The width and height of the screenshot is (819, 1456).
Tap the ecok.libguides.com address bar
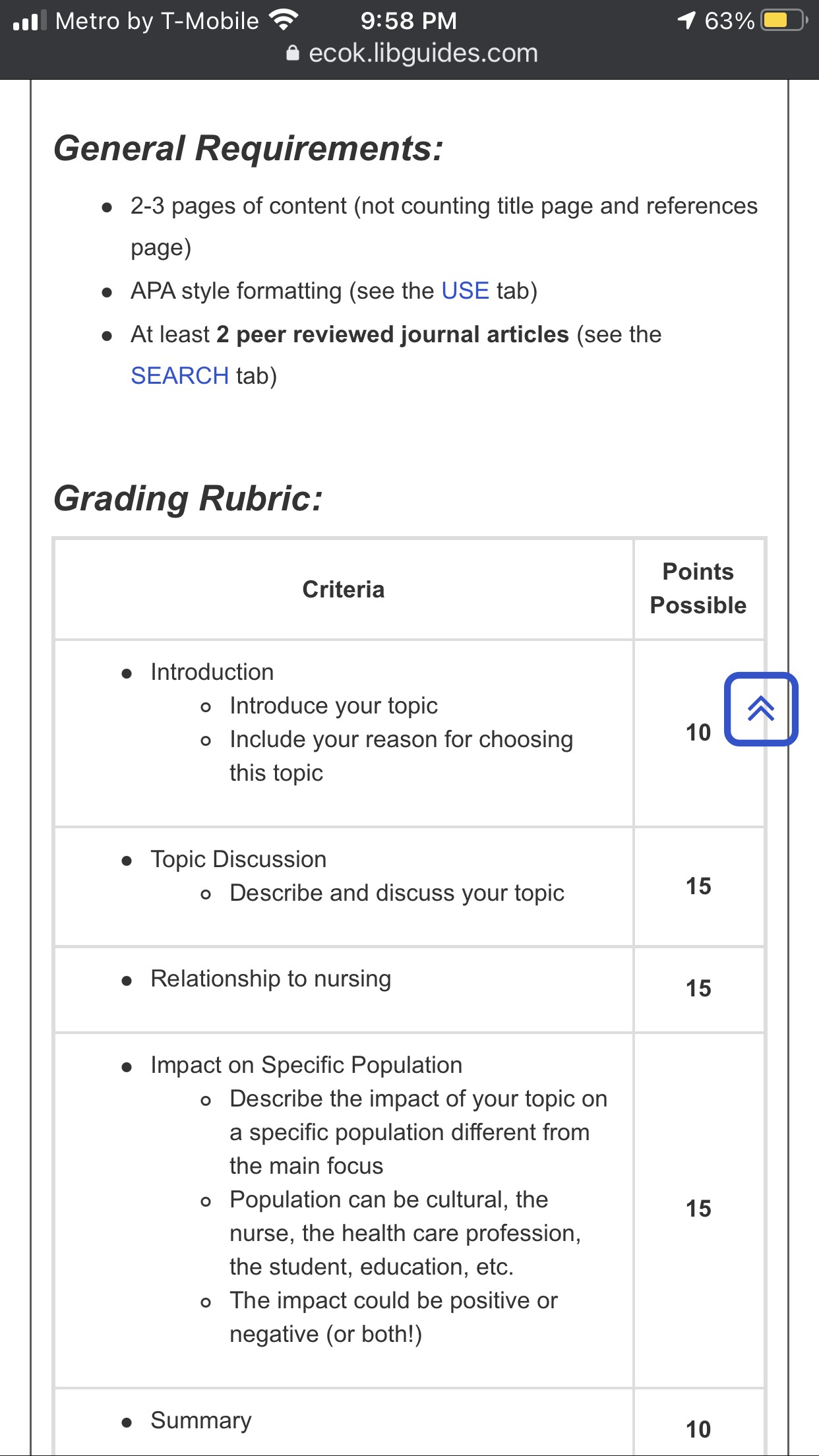pos(413,53)
